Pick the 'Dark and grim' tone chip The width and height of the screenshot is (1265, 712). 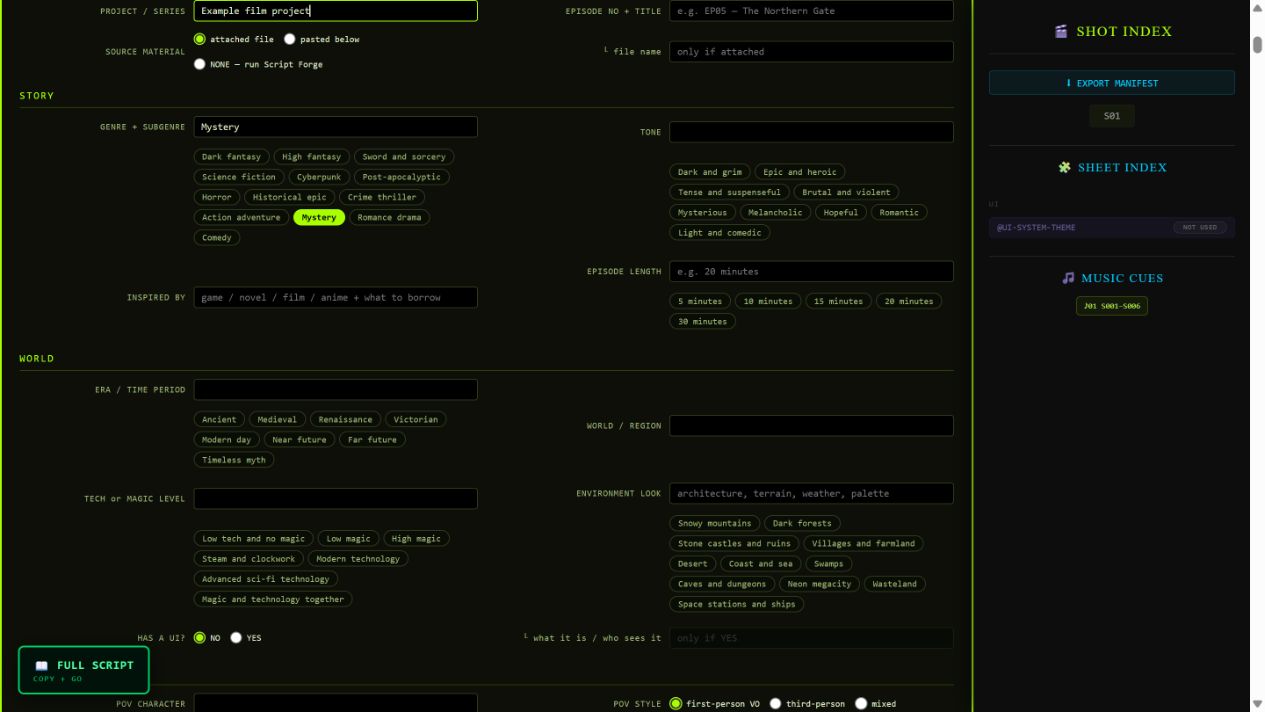tap(710, 172)
